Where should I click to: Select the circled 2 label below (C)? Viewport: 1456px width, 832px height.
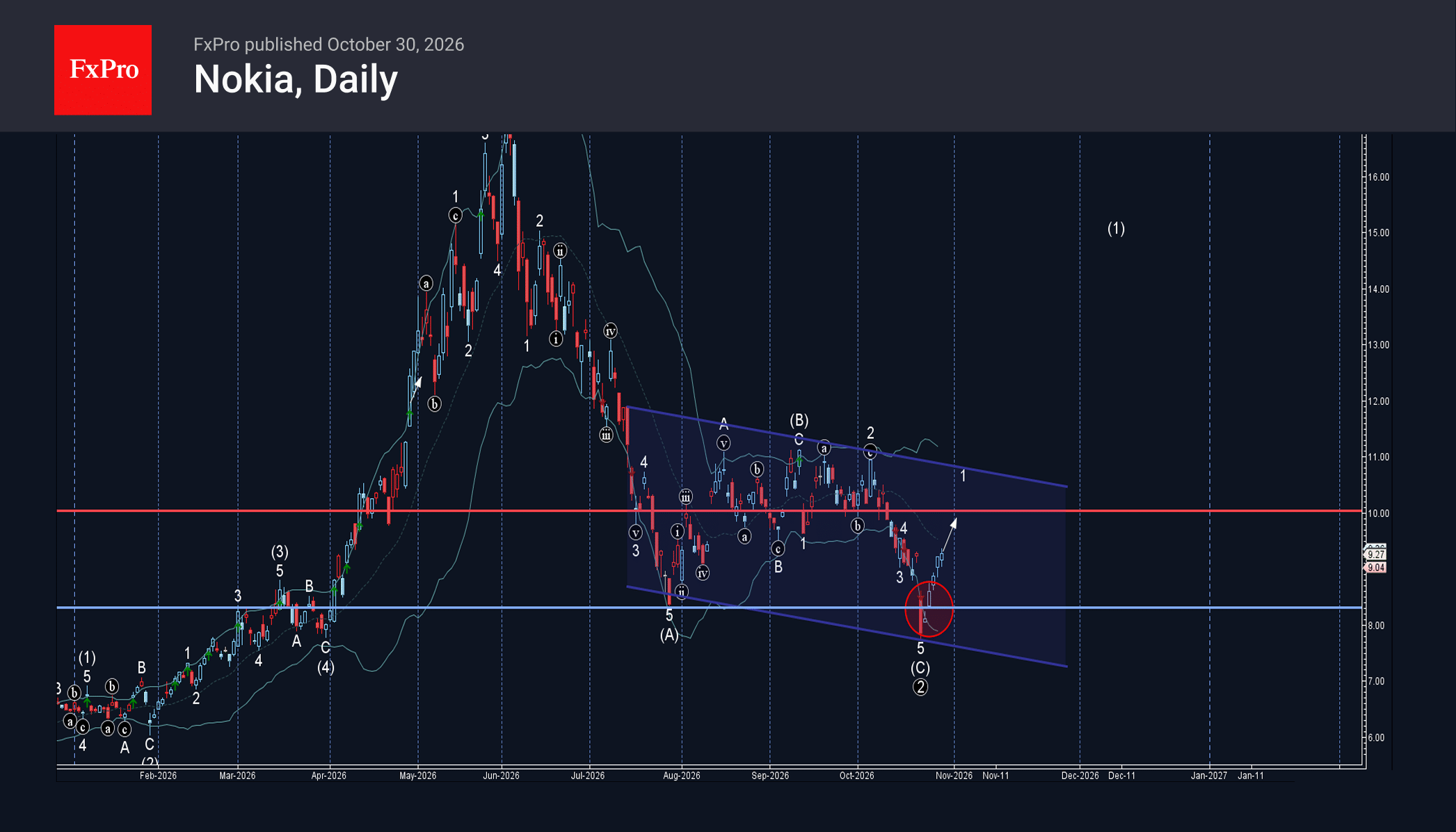pos(920,687)
